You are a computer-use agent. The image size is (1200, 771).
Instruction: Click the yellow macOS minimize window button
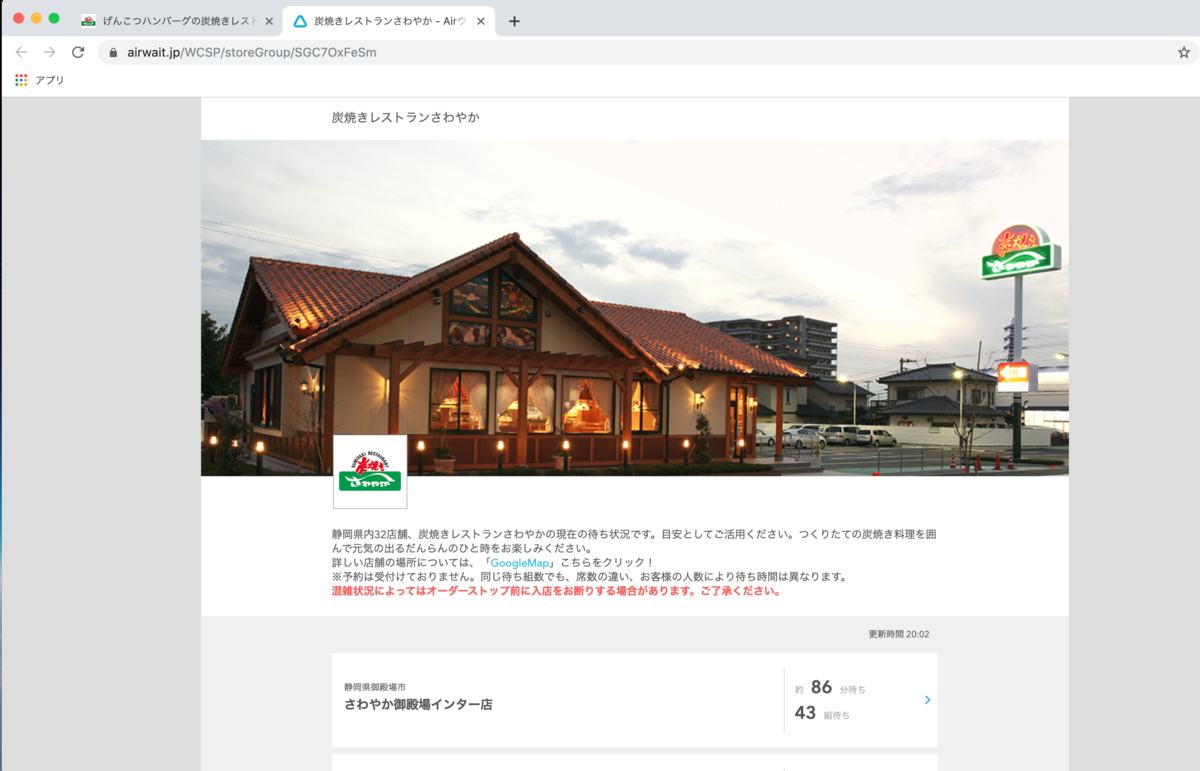pyautogui.click(x=36, y=19)
